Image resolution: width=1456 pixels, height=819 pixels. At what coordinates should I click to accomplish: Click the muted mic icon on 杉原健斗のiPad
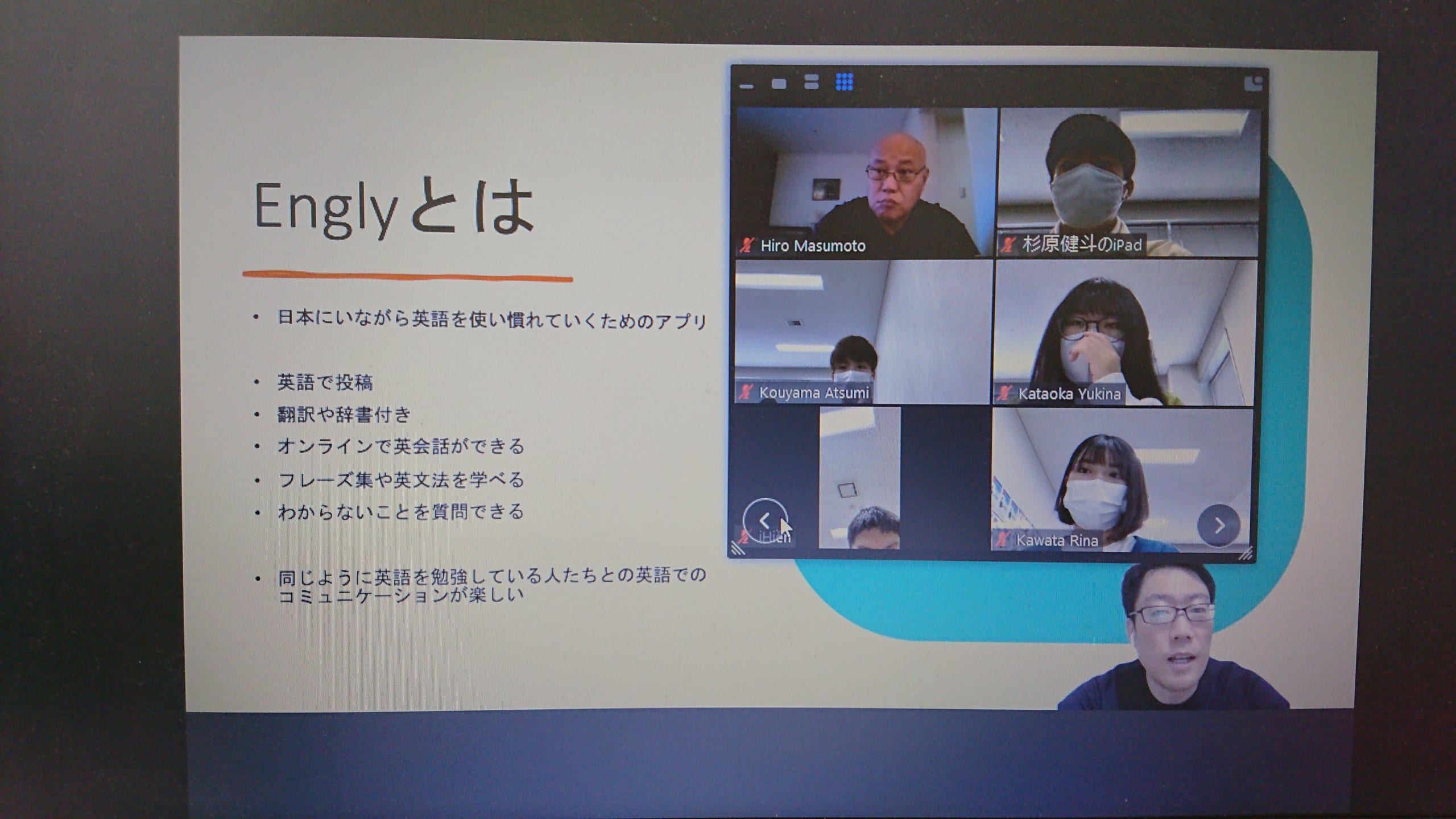click(1008, 245)
